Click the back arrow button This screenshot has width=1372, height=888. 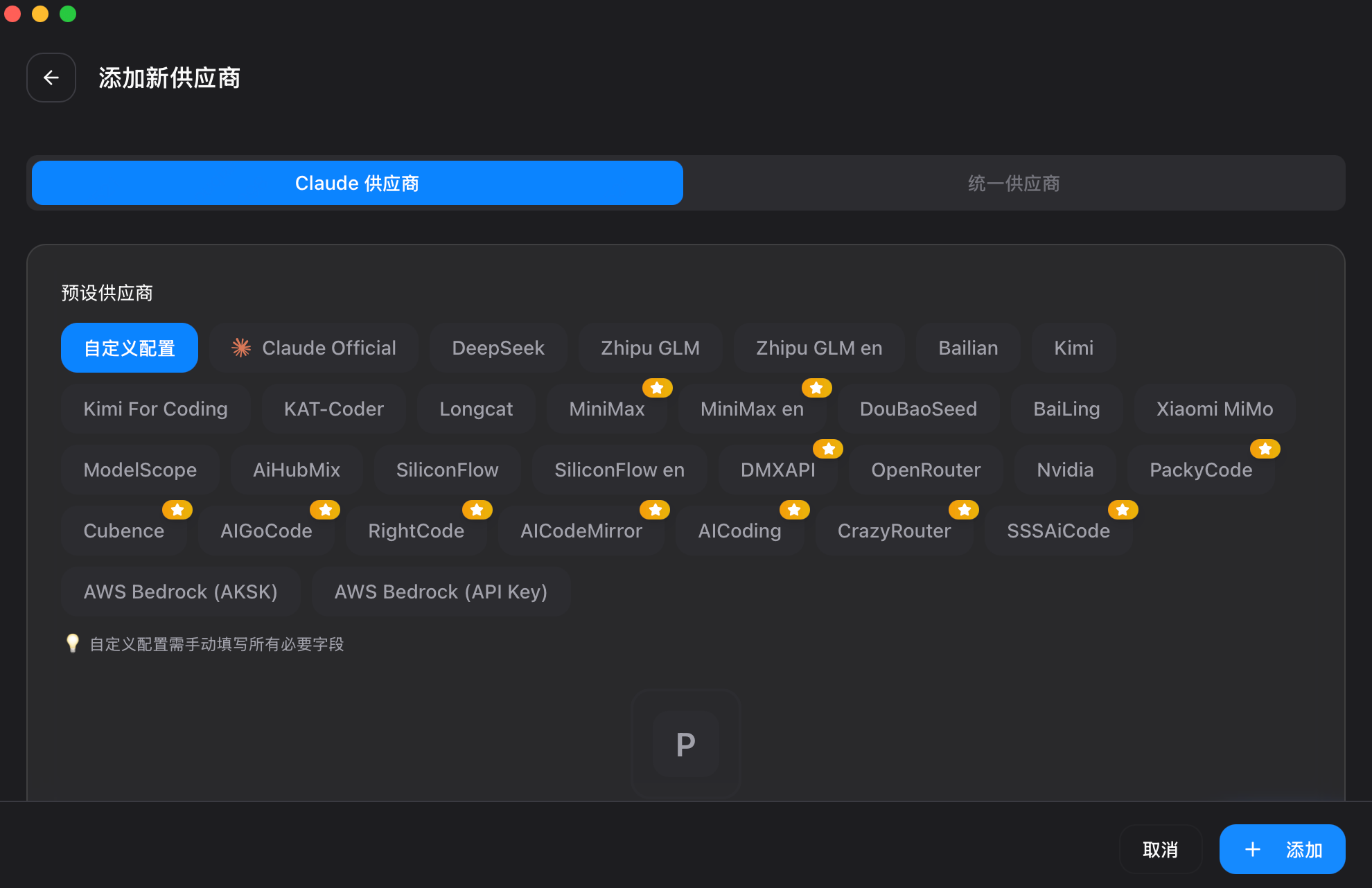[x=51, y=78]
